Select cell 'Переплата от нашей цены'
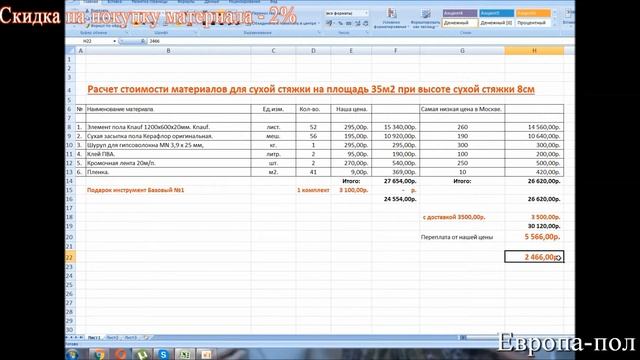 [x=462, y=237]
